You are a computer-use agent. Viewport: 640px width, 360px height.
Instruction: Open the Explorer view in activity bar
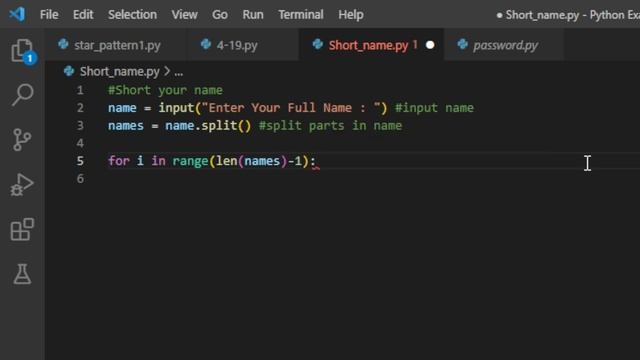[22, 51]
